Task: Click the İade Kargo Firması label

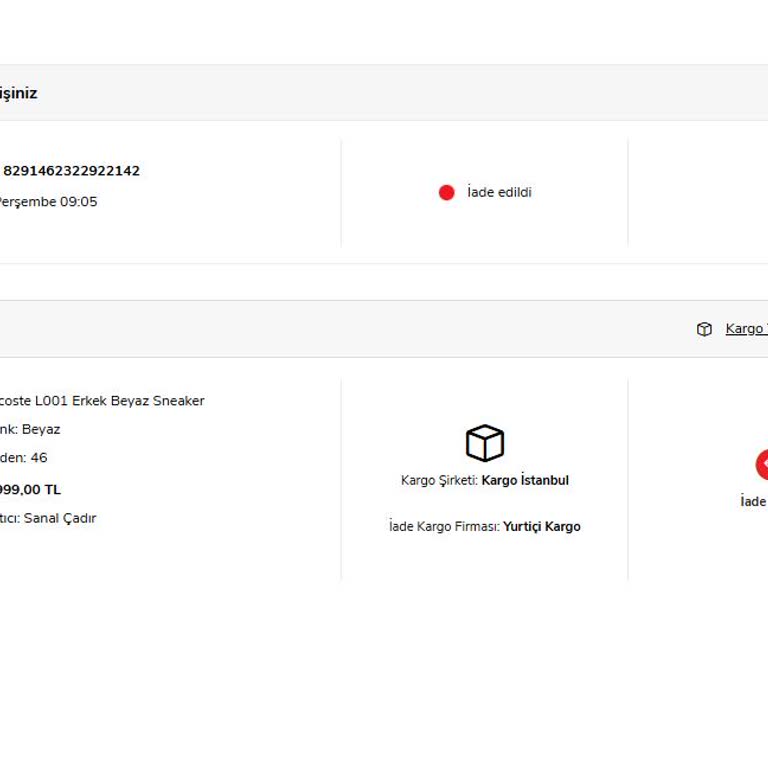Action: click(443, 526)
